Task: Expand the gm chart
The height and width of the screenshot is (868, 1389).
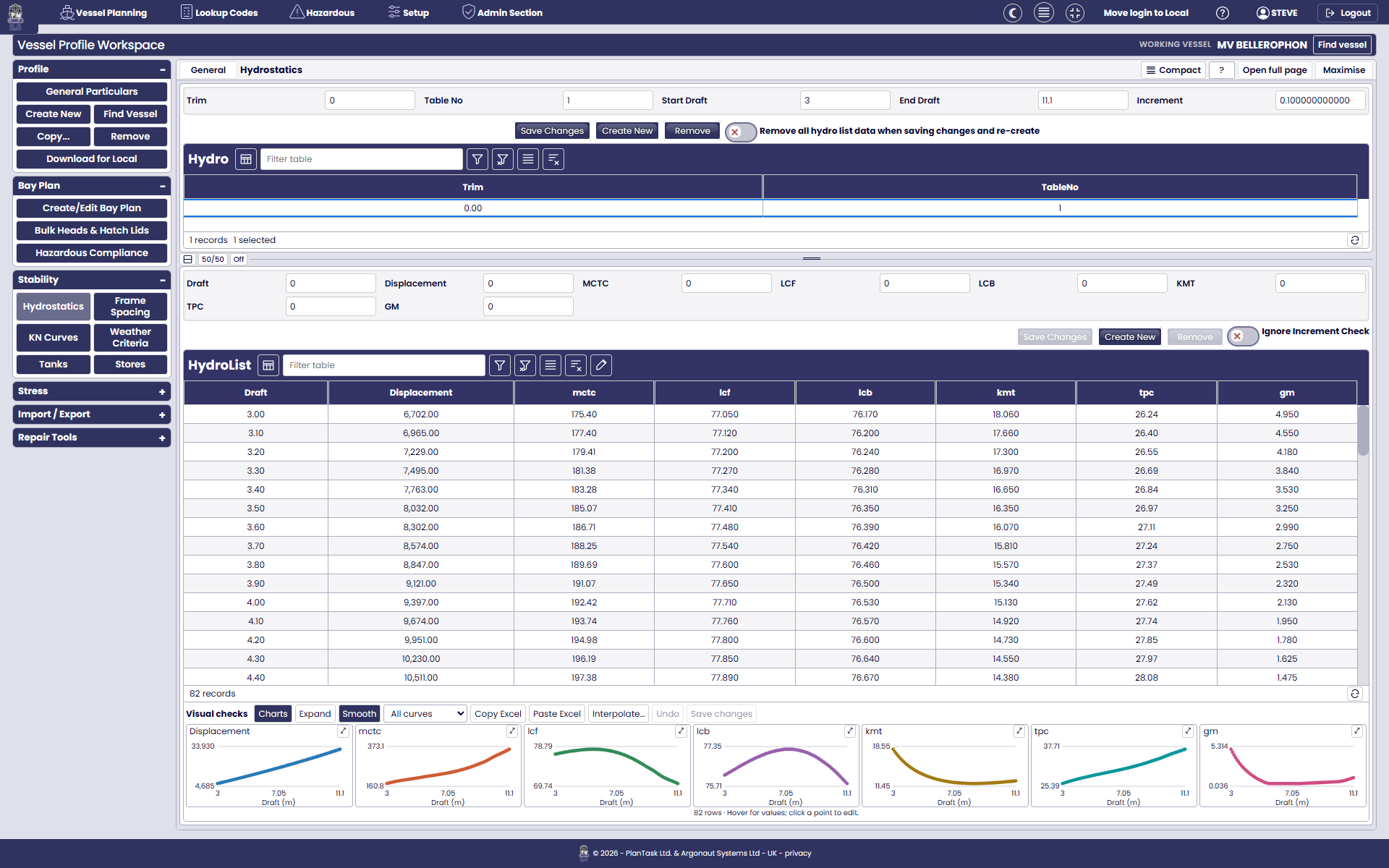Action: [x=1357, y=731]
